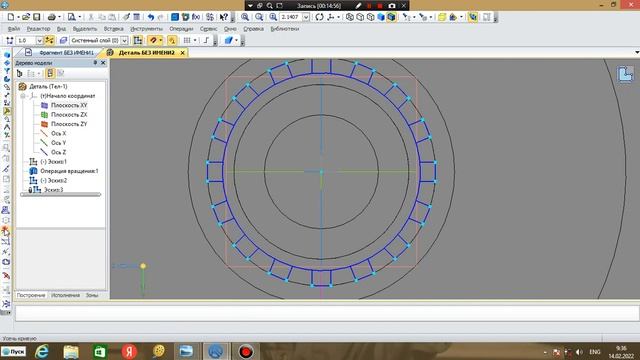Open a file with the Open icon
Viewport: 640px width, 360px height.
[x=26, y=17]
